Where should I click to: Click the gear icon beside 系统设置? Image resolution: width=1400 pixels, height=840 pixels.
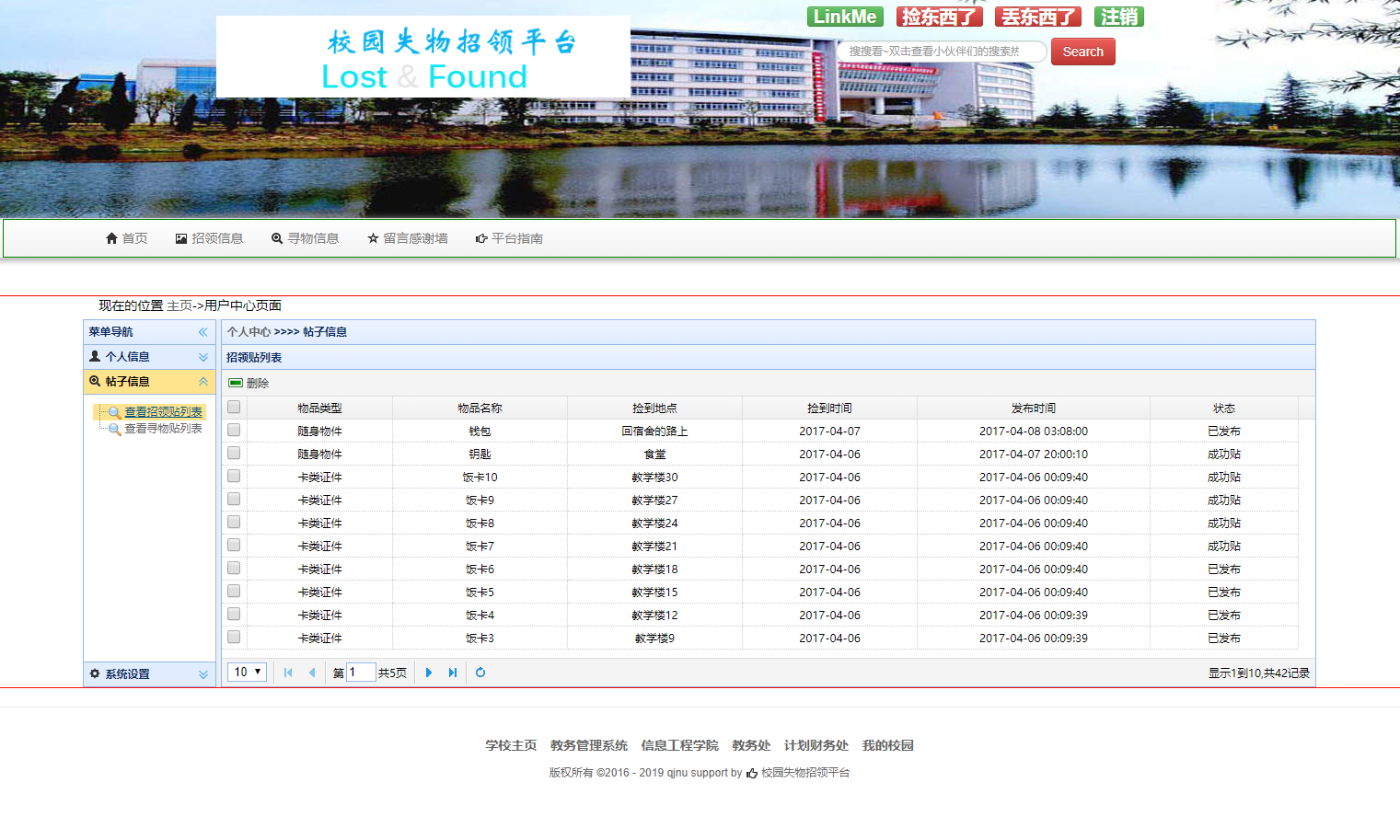94,673
